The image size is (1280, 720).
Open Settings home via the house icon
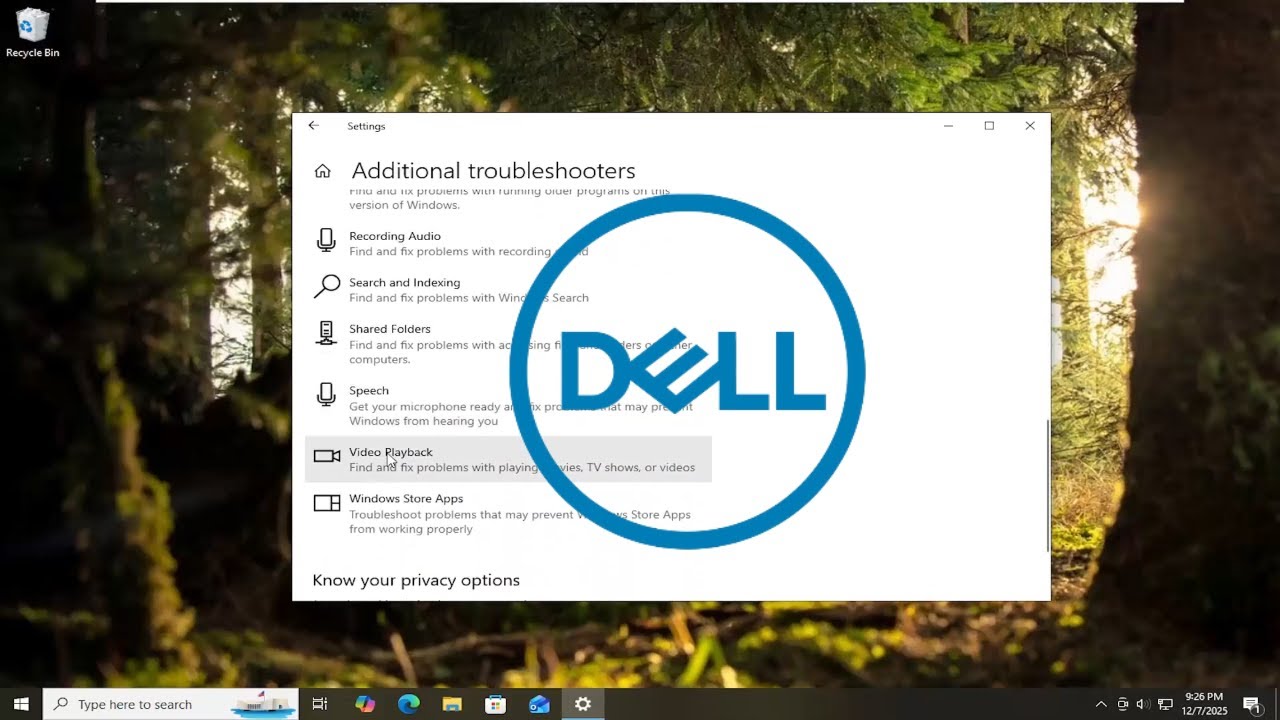coord(322,171)
